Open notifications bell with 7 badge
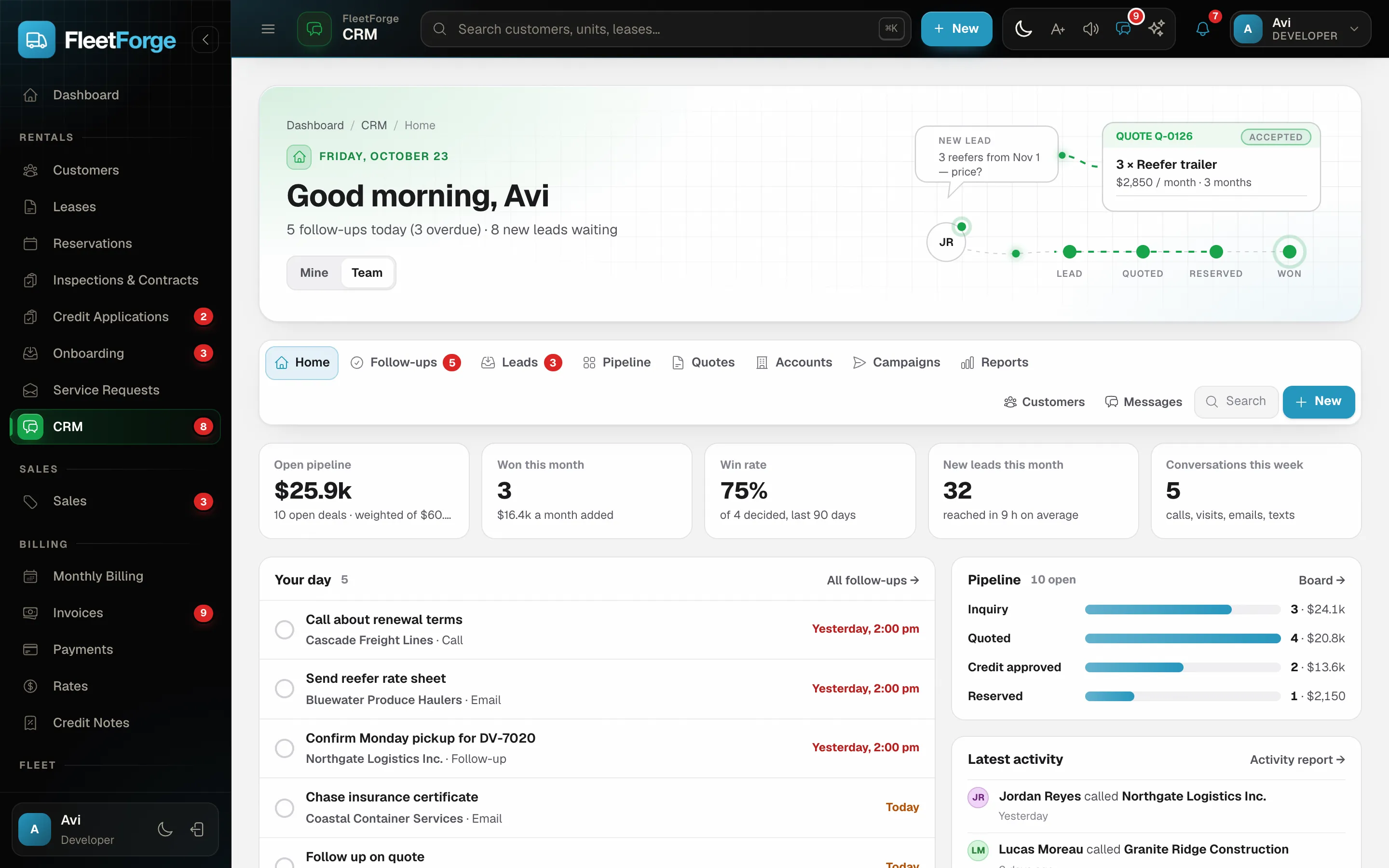 click(1202, 29)
